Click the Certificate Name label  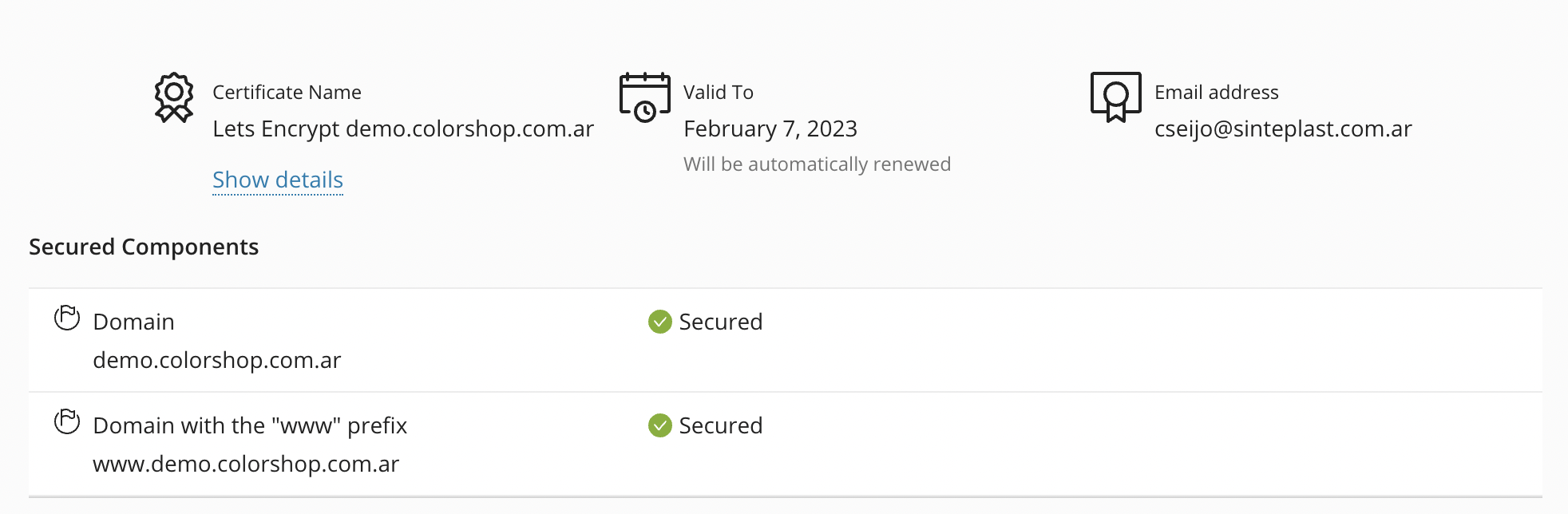coord(287,93)
